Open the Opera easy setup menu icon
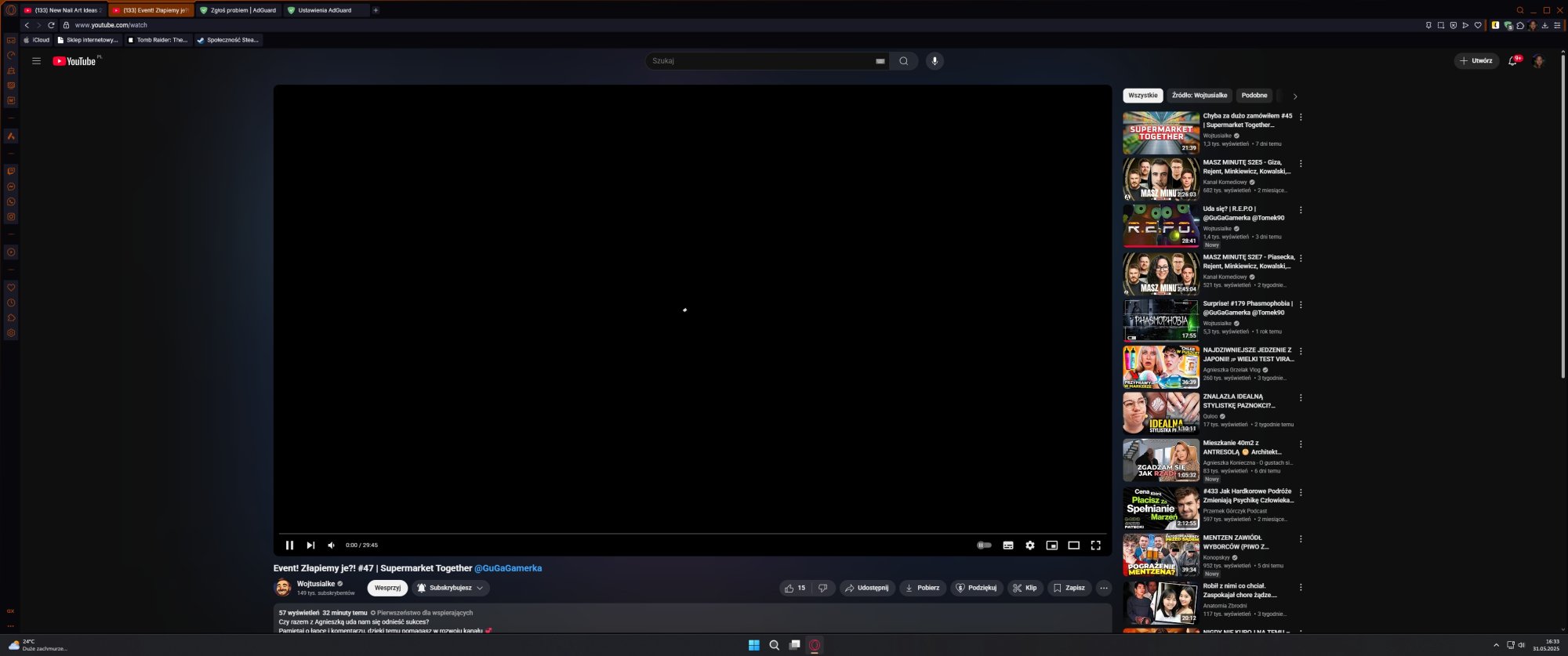Viewport: 1568px width, 656px height. pos(1557,25)
